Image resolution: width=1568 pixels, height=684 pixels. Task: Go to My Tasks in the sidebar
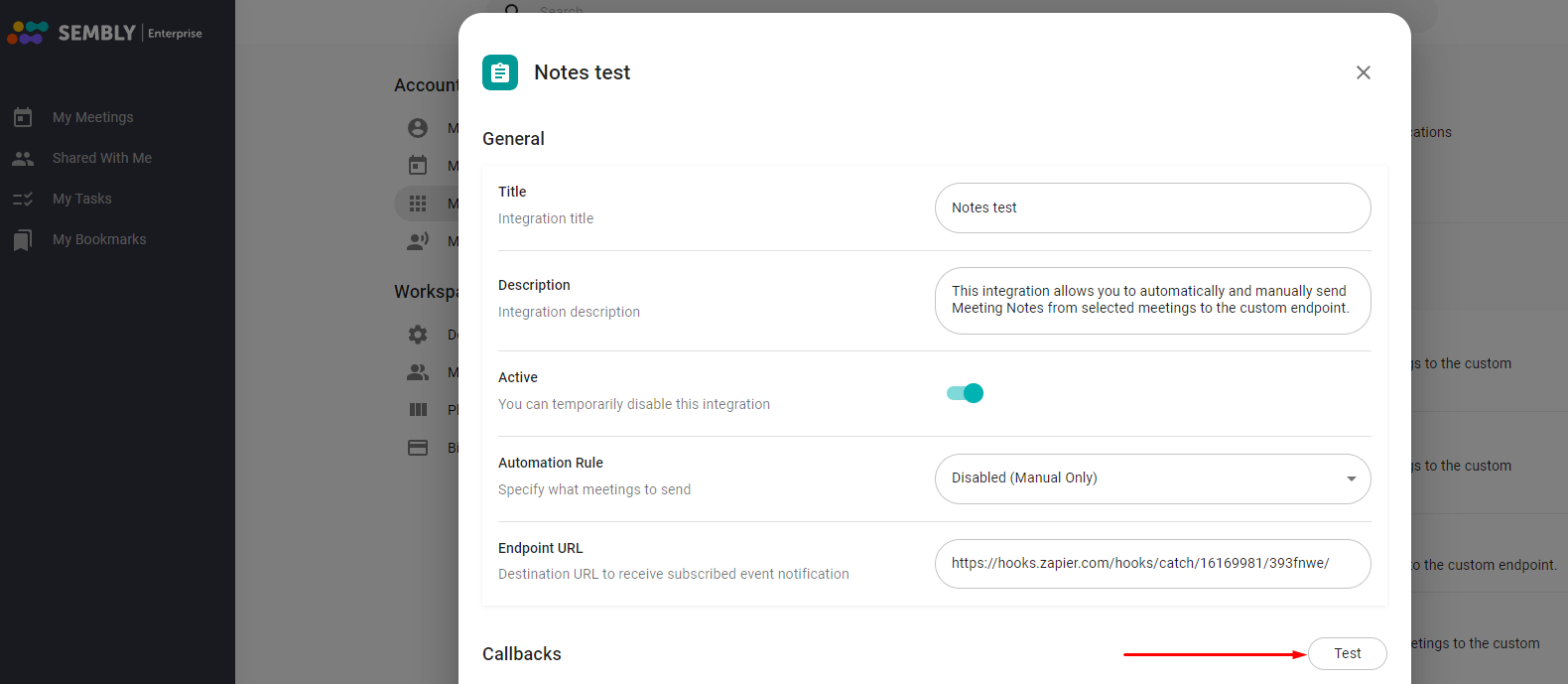click(81, 199)
